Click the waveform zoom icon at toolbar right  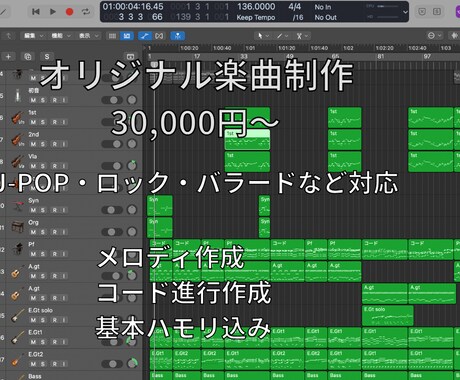pos(455,36)
